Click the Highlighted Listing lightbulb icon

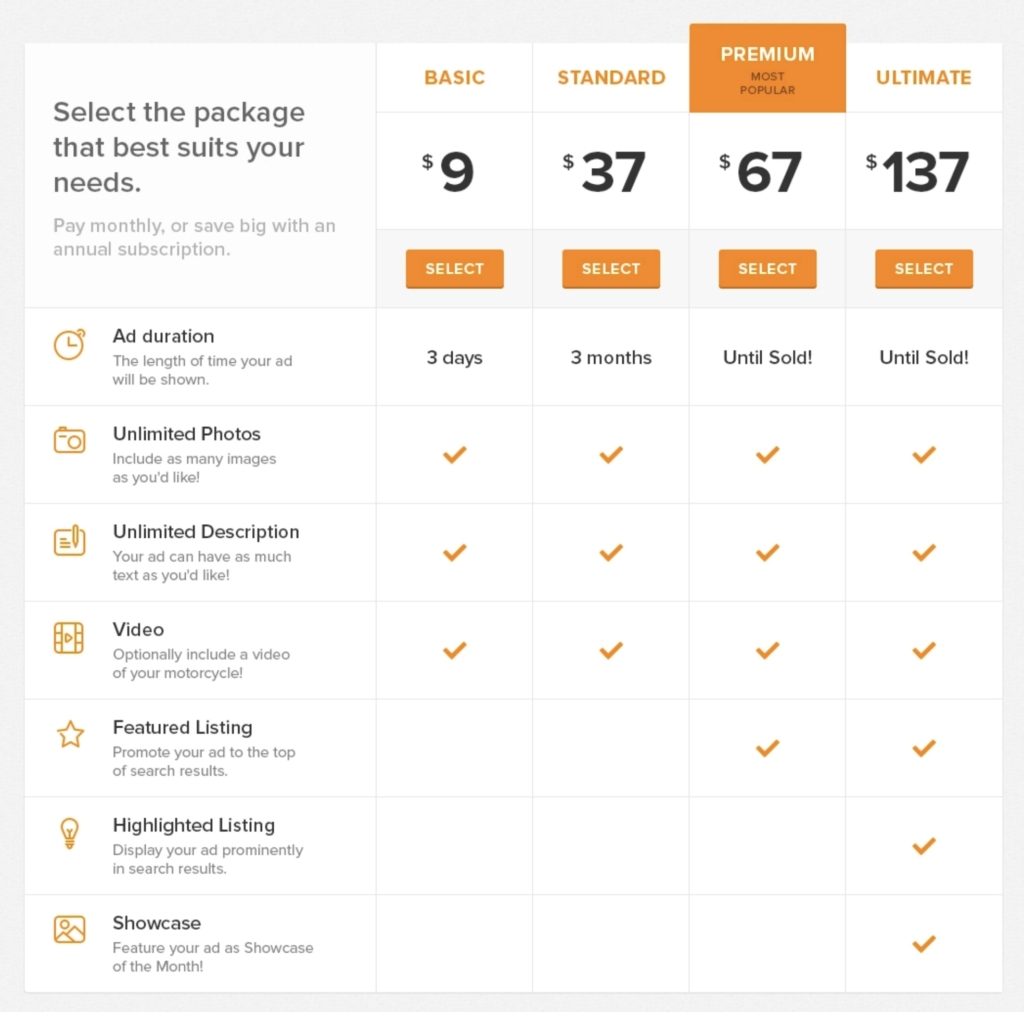[x=69, y=833]
